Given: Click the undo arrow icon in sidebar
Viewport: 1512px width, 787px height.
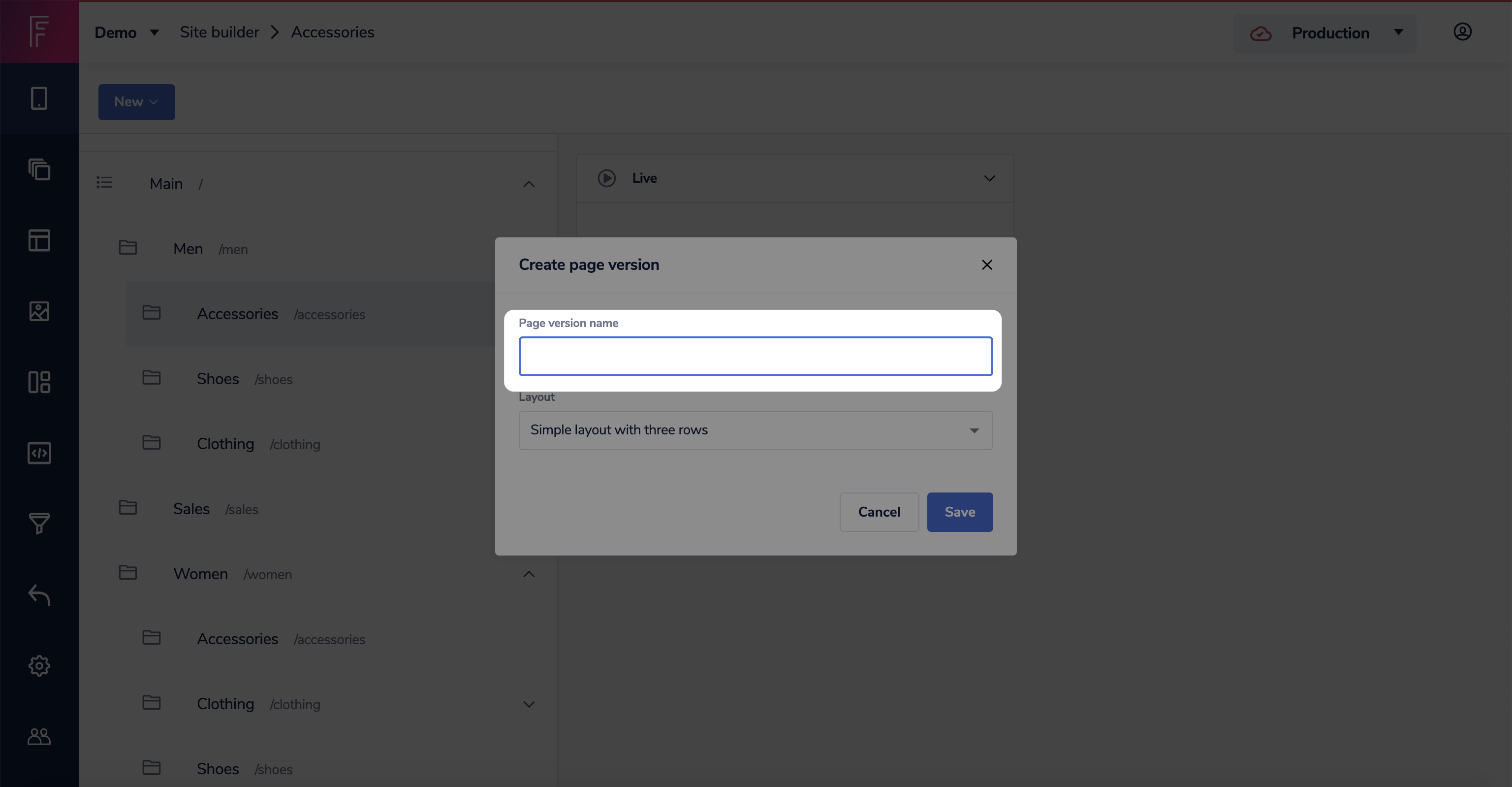Looking at the screenshot, I should coord(39,595).
